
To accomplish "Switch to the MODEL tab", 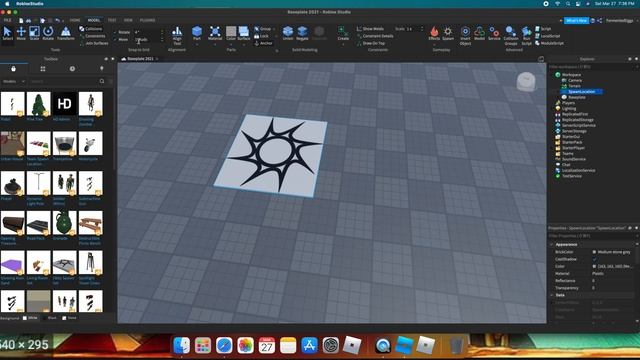I will pos(93,20).
